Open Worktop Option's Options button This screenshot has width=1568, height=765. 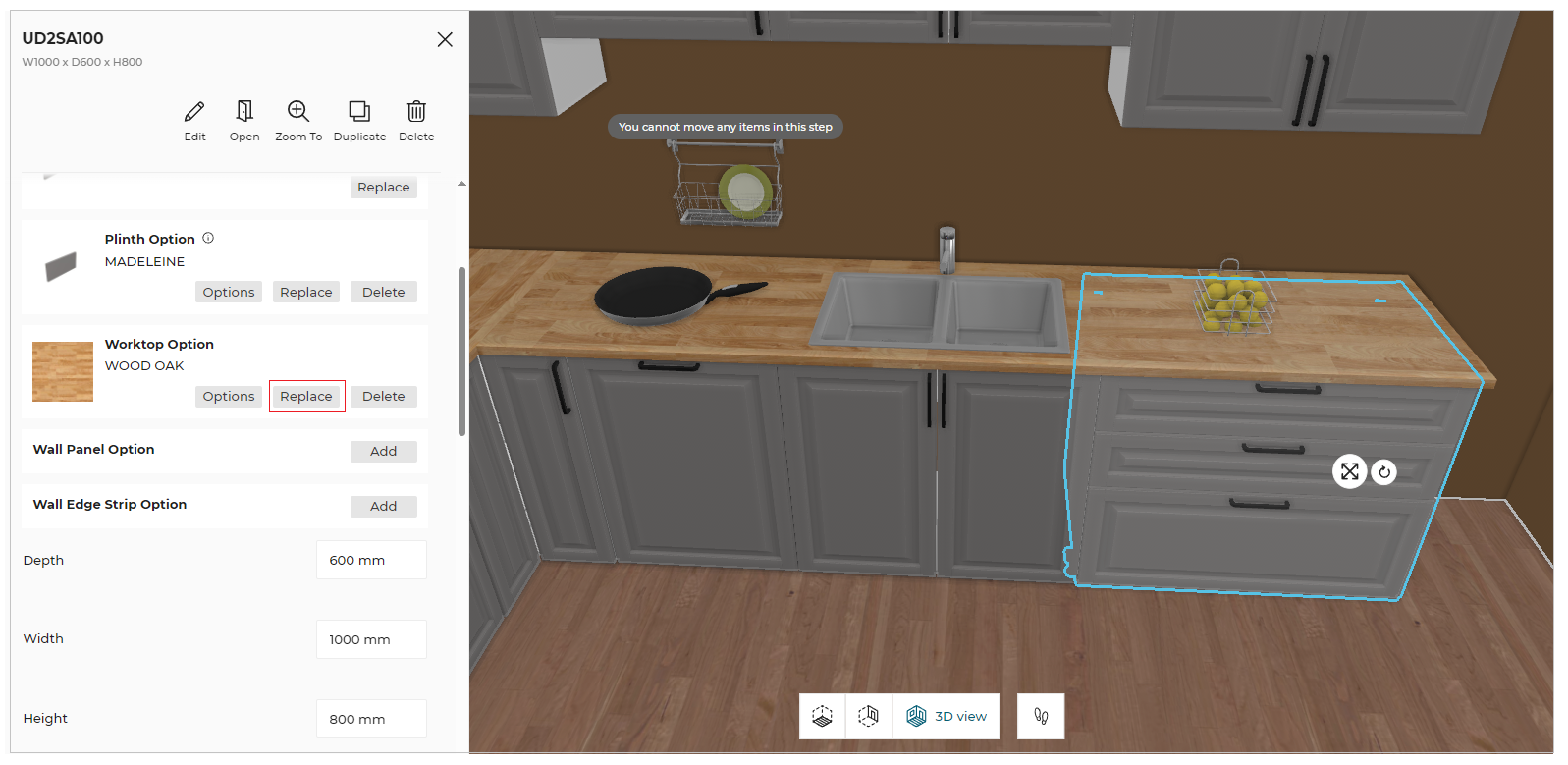229,396
